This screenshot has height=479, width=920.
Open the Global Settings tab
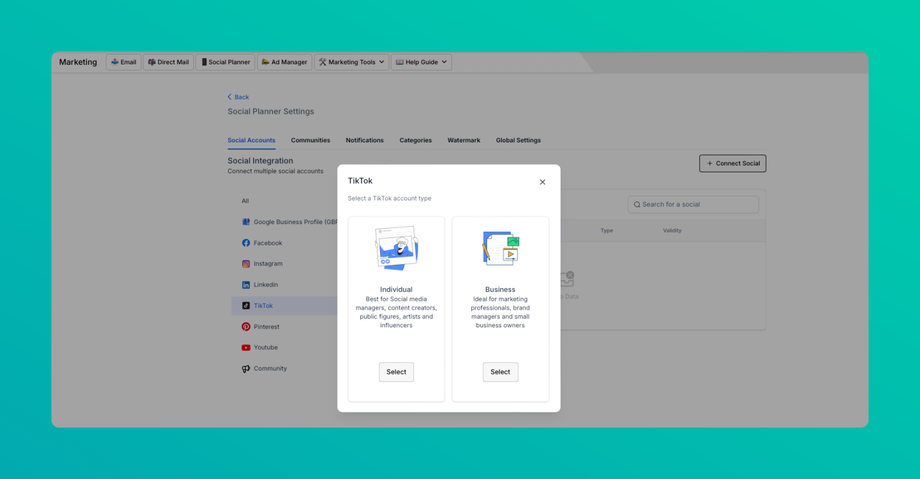coord(518,140)
